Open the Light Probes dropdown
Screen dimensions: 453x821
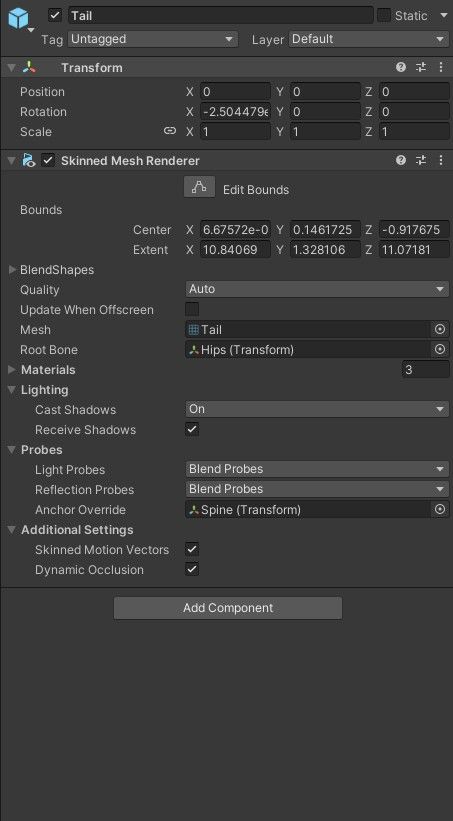tap(317, 469)
